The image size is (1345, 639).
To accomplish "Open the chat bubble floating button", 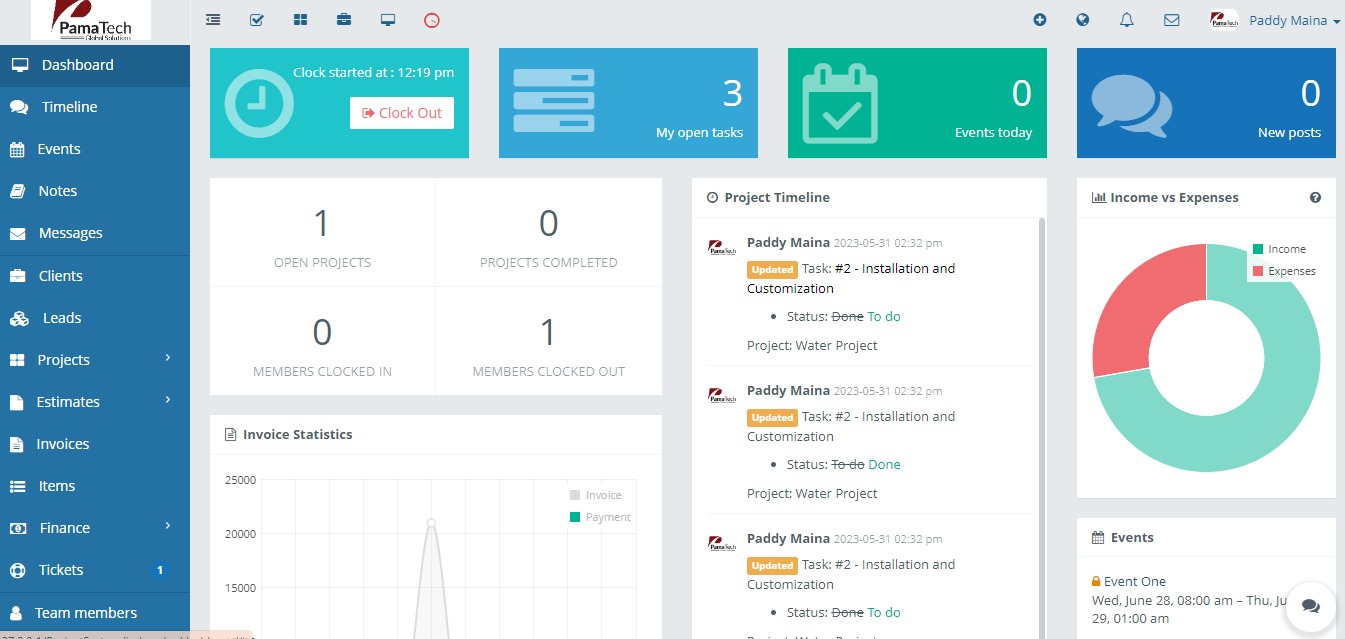I will click(x=1310, y=606).
